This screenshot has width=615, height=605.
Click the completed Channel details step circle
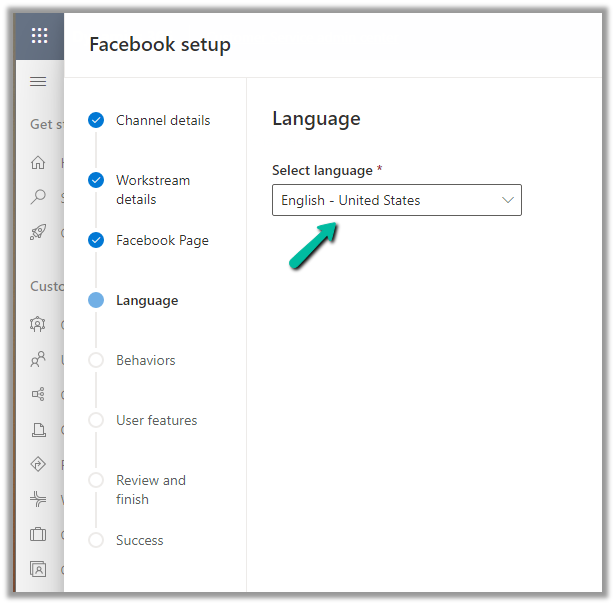96,120
